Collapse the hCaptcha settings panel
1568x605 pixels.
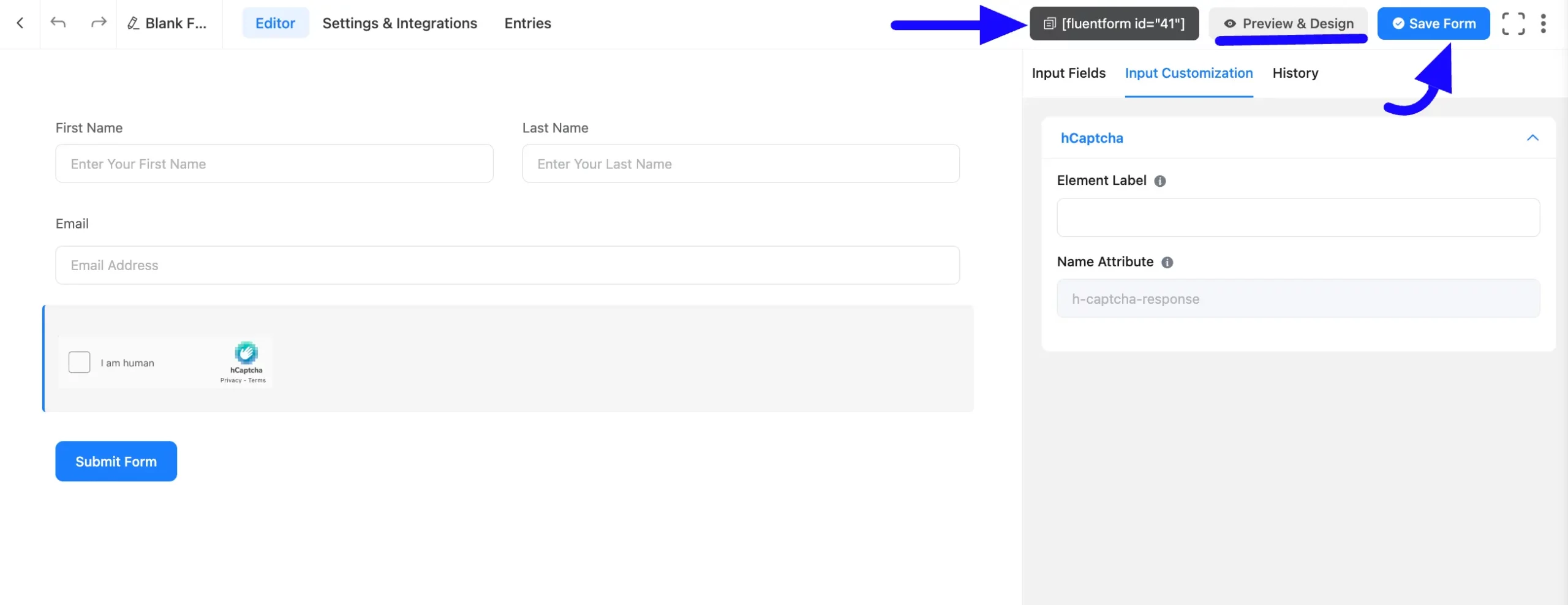pyautogui.click(x=1533, y=138)
